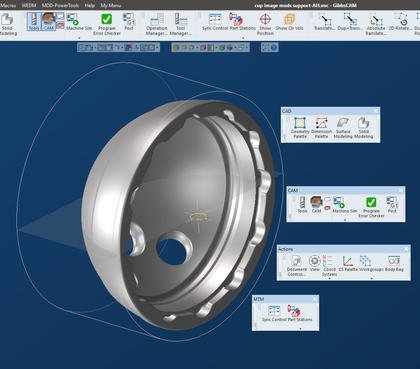Screen dimensions: 420x369
Task: Expand the ribbon group arrow below Part Stations
Action: click(x=243, y=38)
